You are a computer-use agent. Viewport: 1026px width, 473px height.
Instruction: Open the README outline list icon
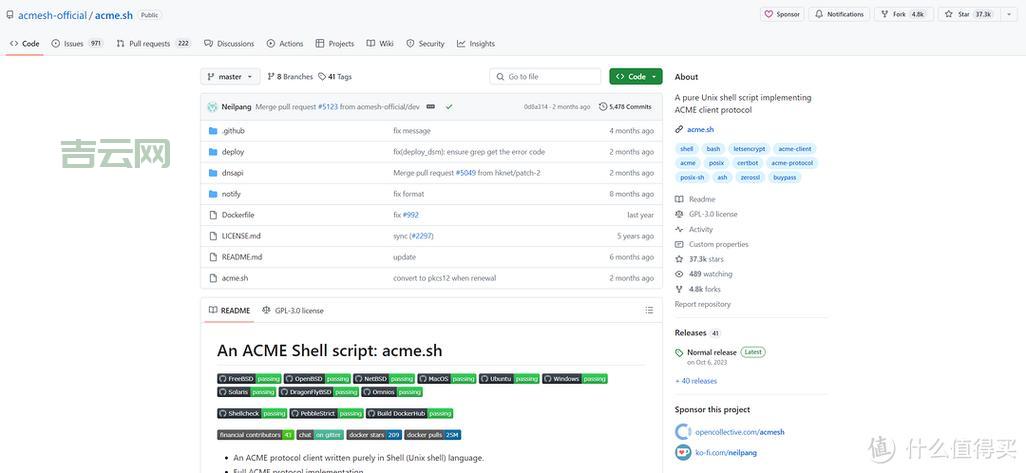[x=649, y=310]
